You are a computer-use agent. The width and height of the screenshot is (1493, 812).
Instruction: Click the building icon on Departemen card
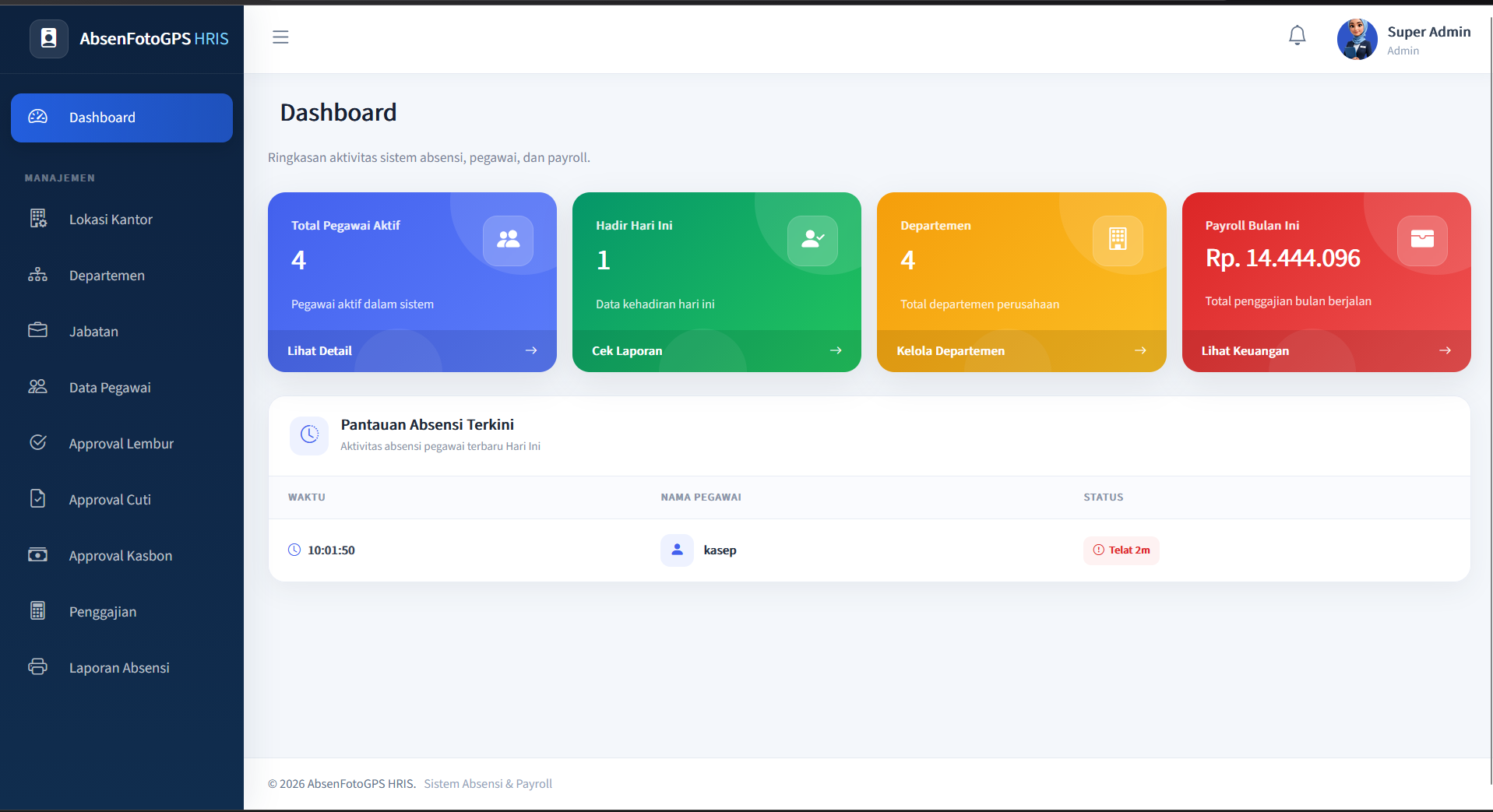[1118, 240]
